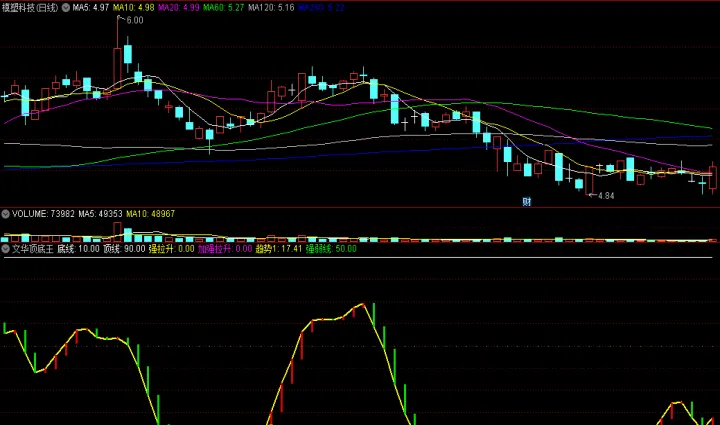Select the volume MA5: 49353 label
This screenshot has height=425, width=720.
click(x=100, y=214)
